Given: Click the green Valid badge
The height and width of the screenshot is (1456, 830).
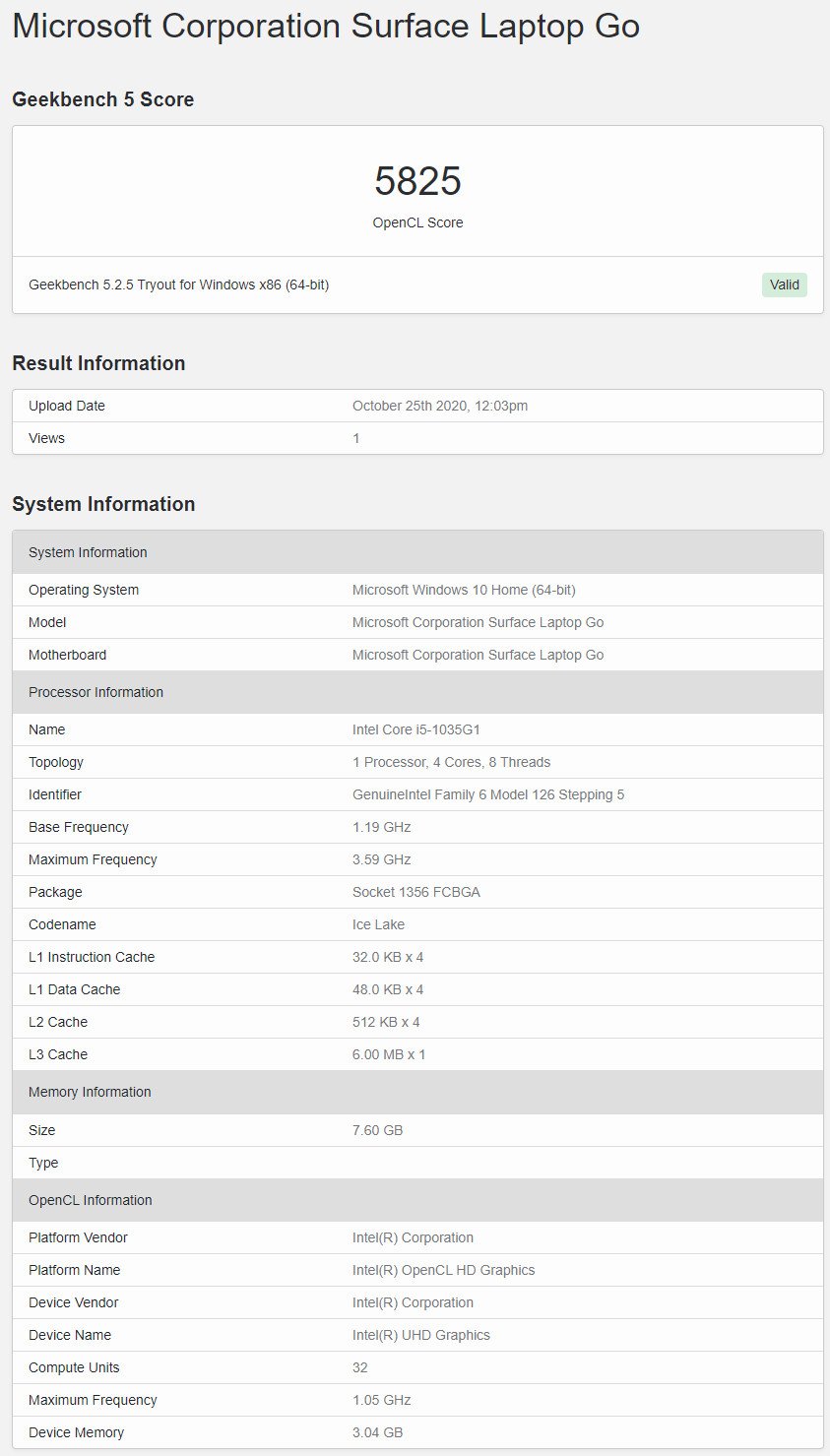Looking at the screenshot, I should [x=785, y=285].
